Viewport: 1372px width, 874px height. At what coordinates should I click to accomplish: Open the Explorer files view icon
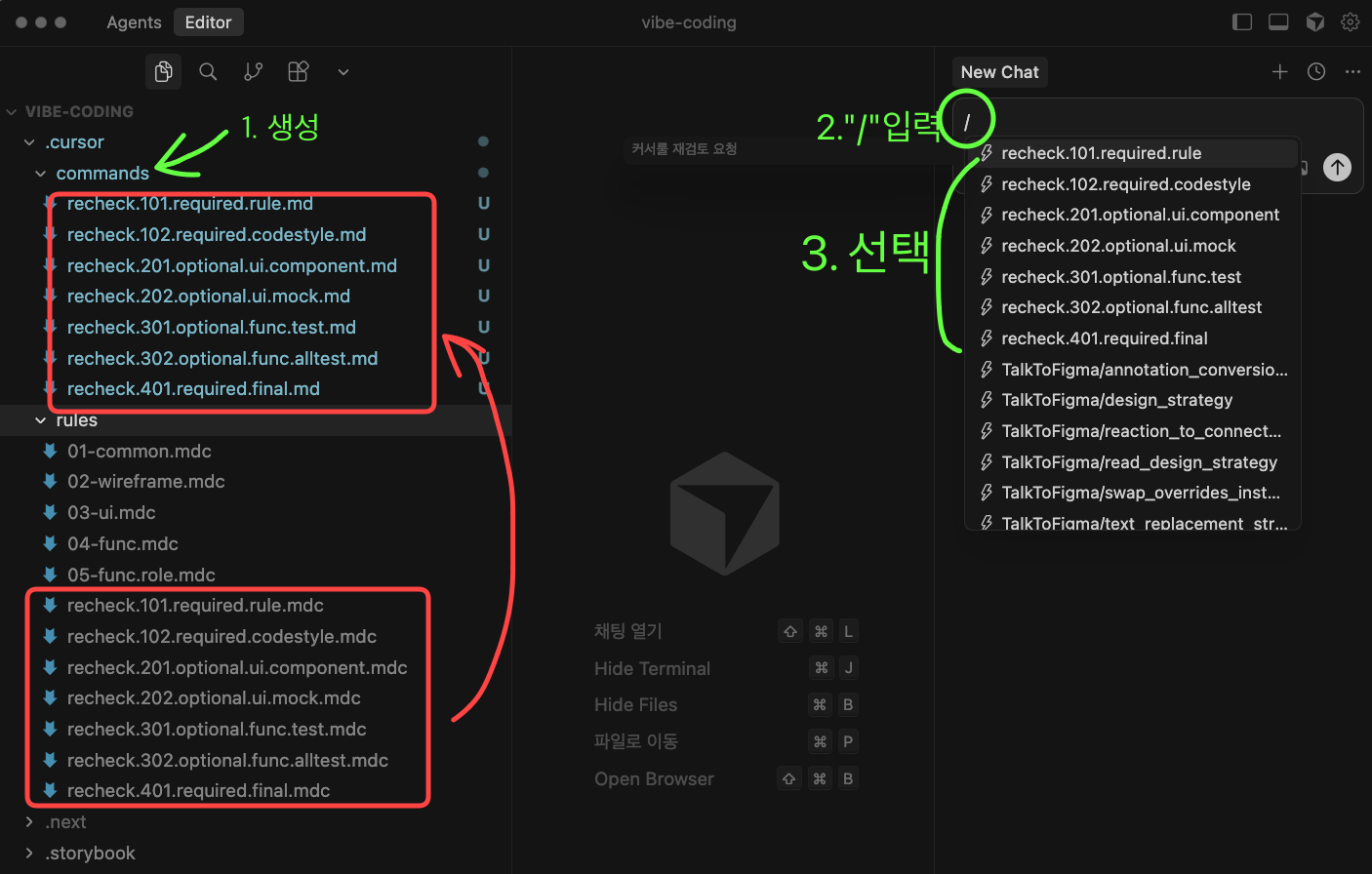pos(164,71)
